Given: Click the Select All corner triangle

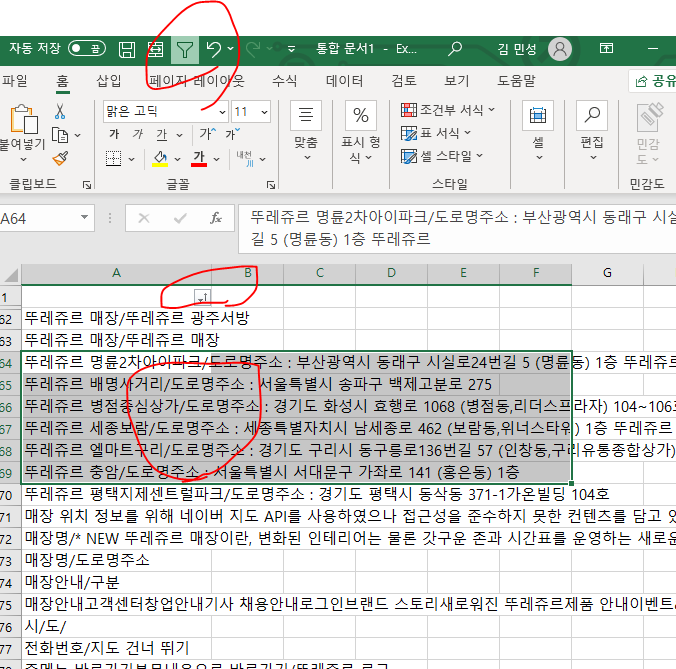Looking at the screenshot, I should (11, 274).
